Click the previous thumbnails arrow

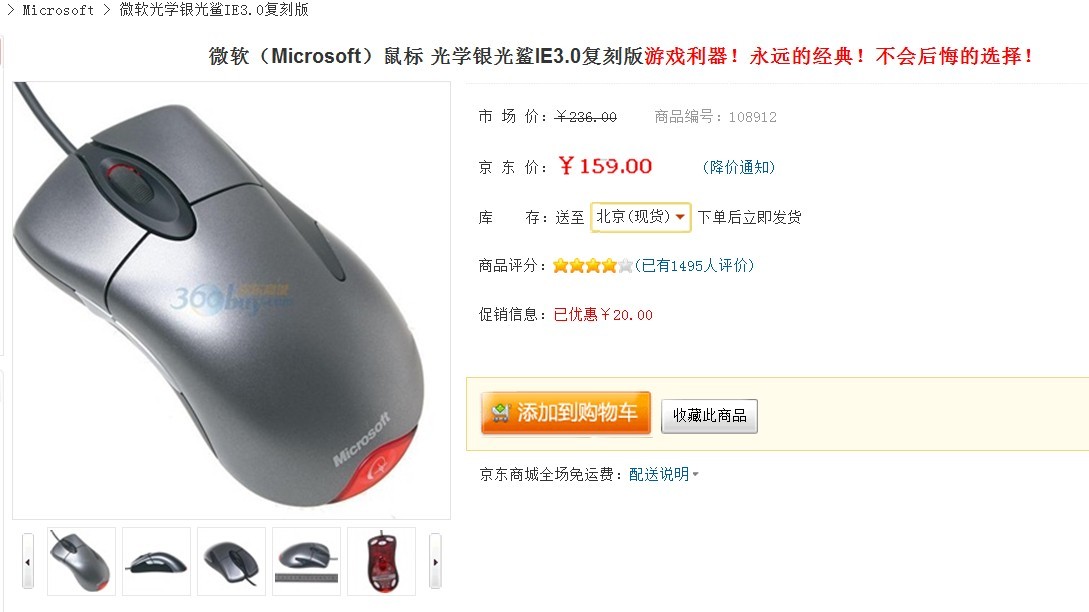tap(28, 561)
